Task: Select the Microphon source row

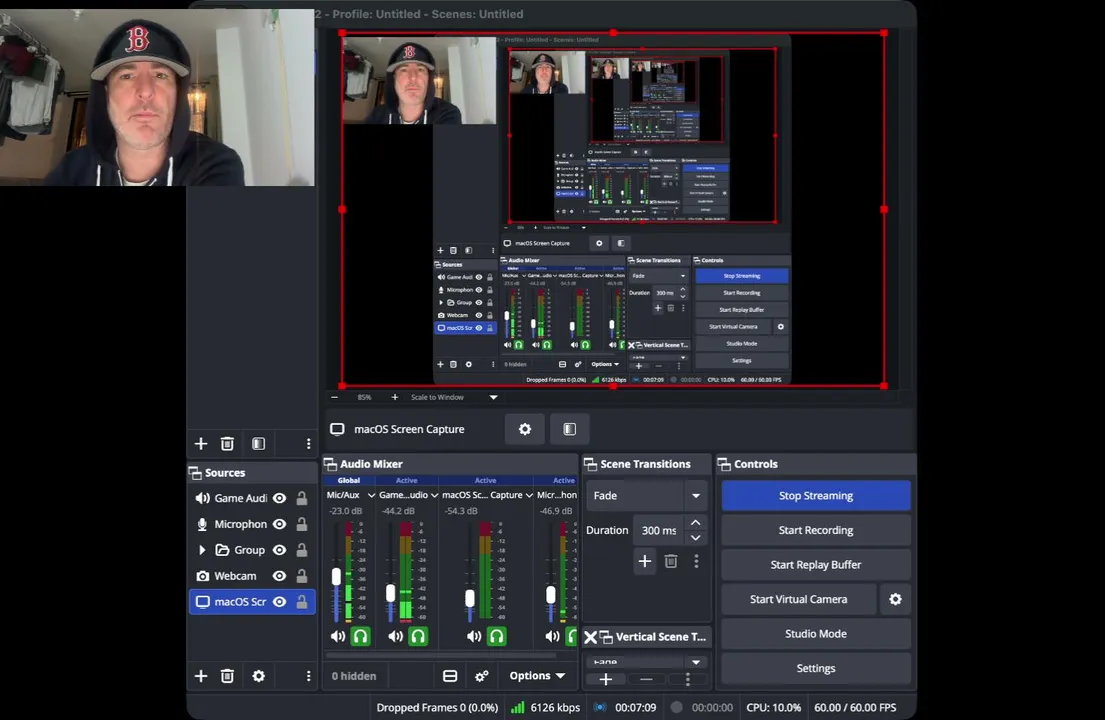Action: pos(252,524)
